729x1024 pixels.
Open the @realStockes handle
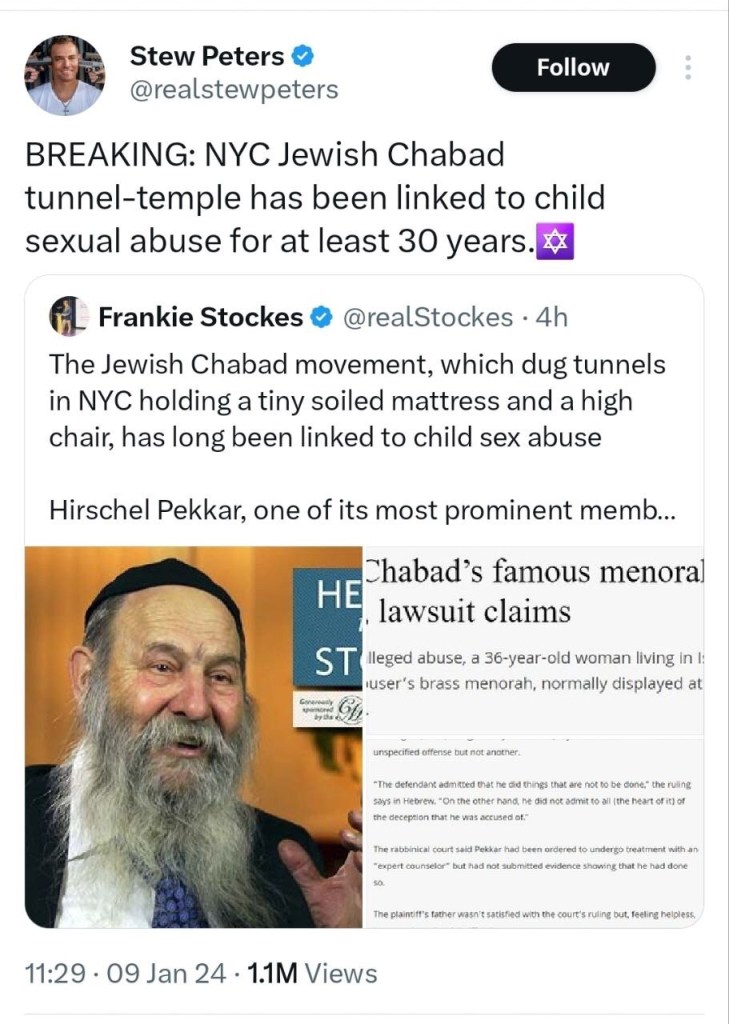(x=428, y=318)
